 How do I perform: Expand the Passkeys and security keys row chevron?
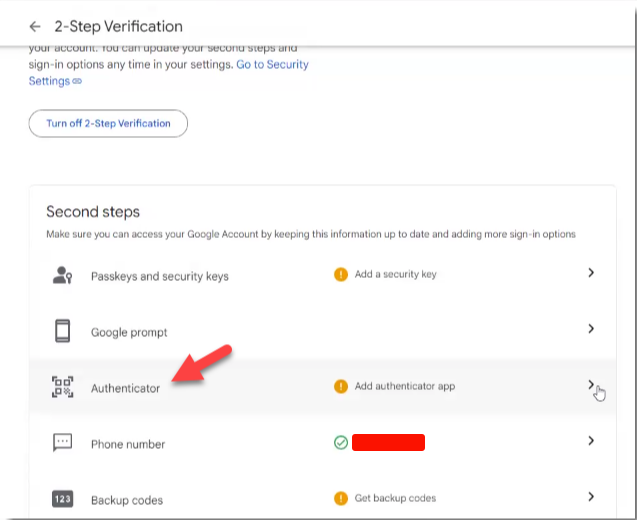coord(591,273)
